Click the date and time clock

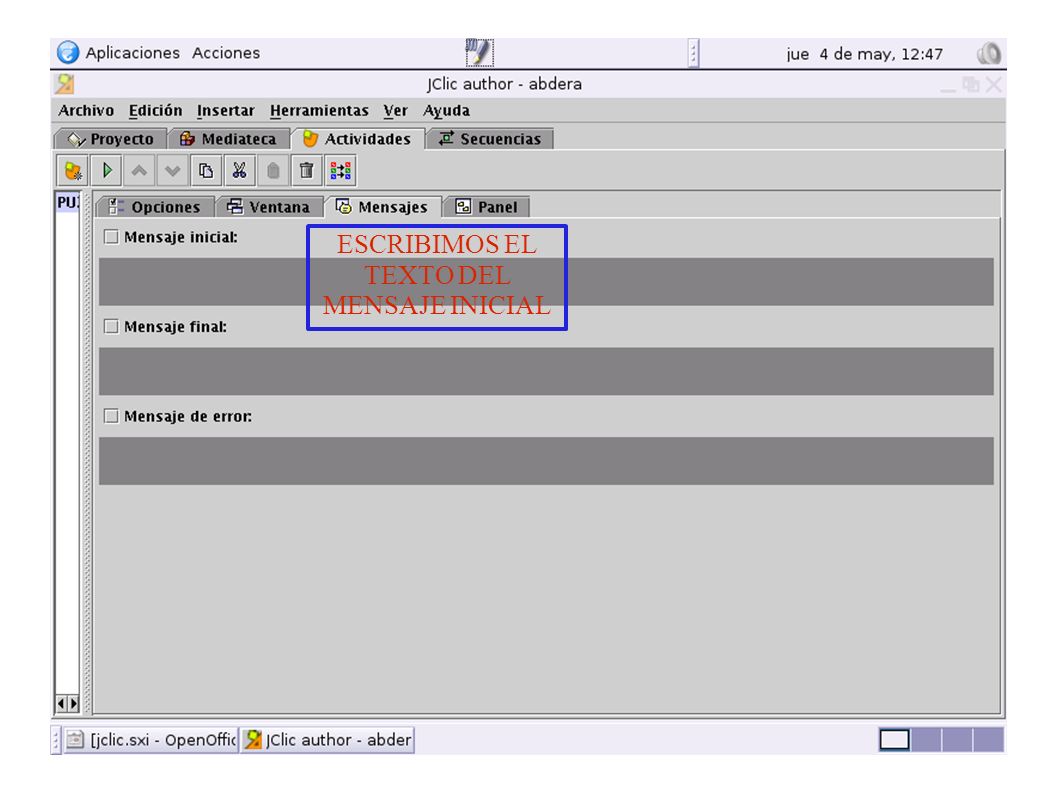864,54
